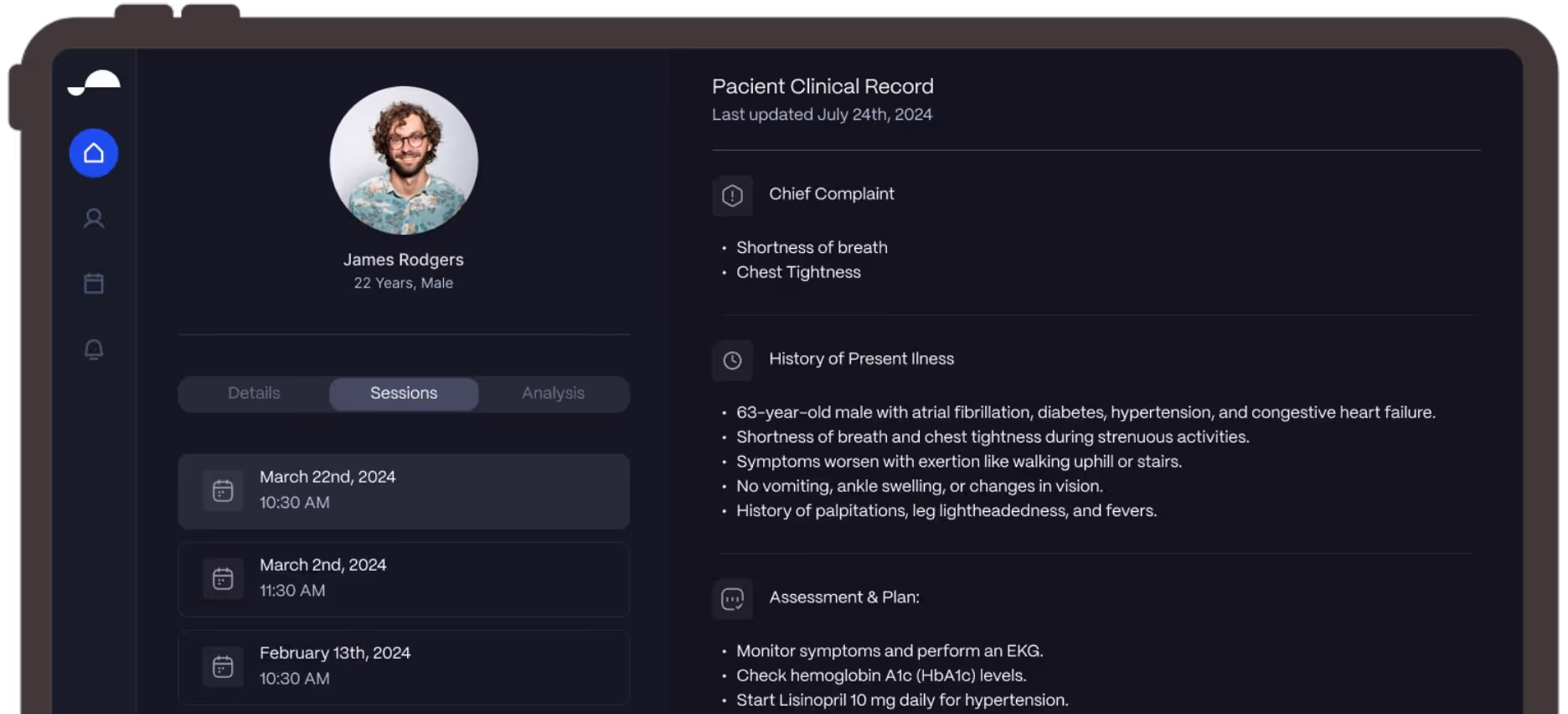
Task: Click the Chief Complaint alert icon
Action: (732, 195)
